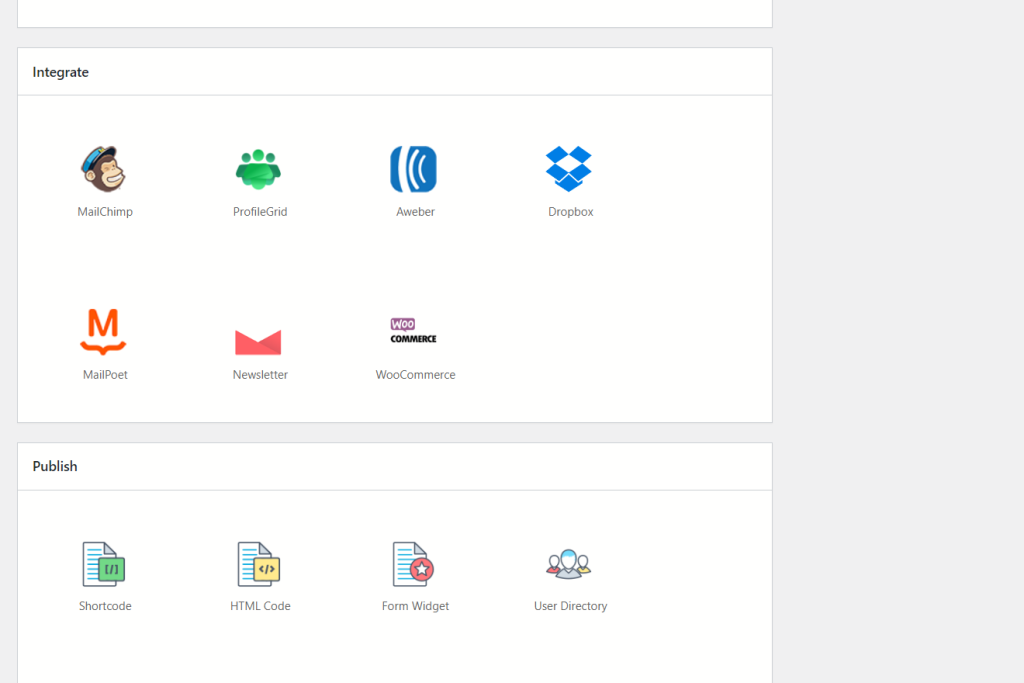
Task: Select the Newsletter envelope icon
Action: (259, 341)
